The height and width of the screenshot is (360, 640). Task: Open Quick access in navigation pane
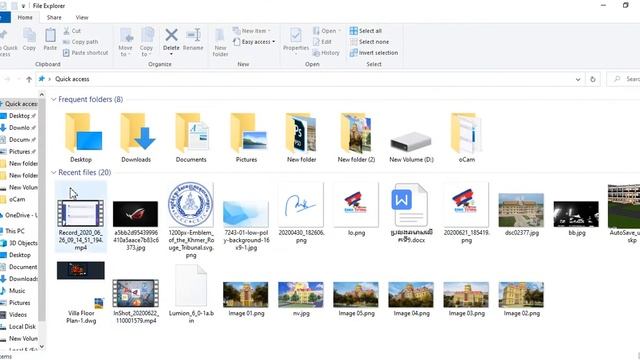point(19,104)
